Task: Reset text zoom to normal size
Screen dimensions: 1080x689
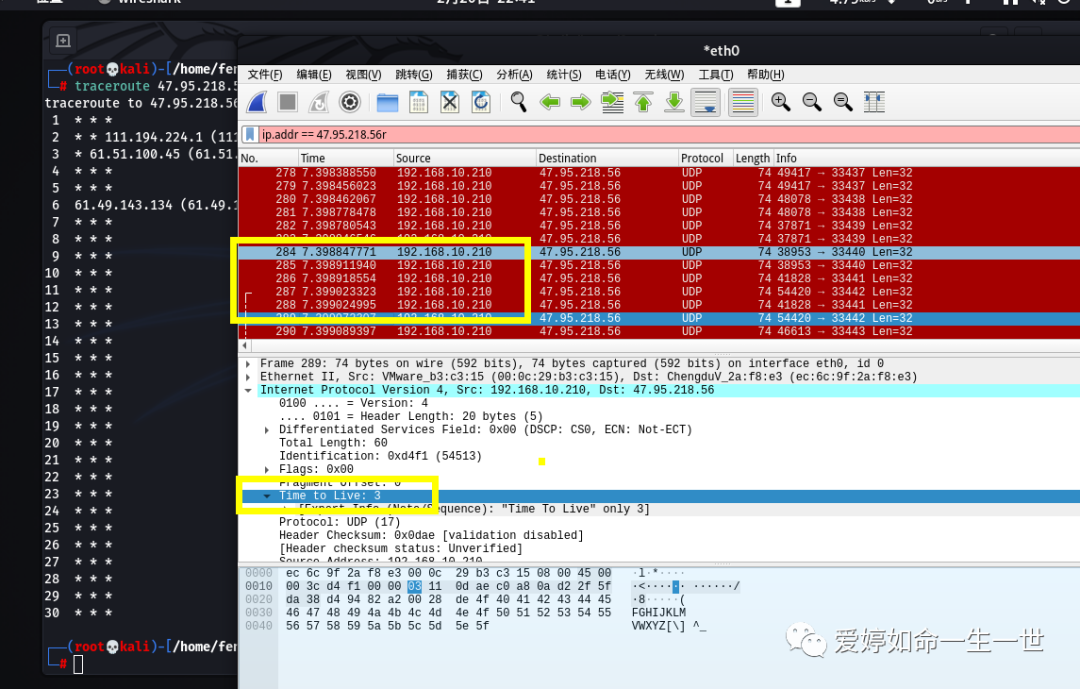Action: [x=843, y=103]
